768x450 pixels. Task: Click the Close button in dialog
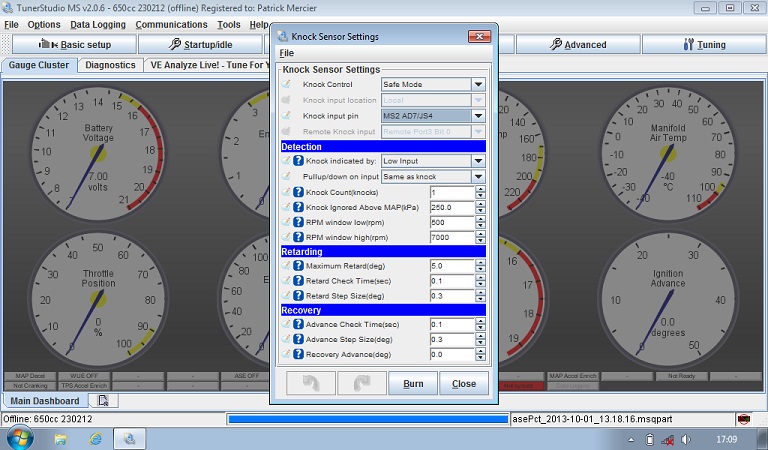pos(463,383)
